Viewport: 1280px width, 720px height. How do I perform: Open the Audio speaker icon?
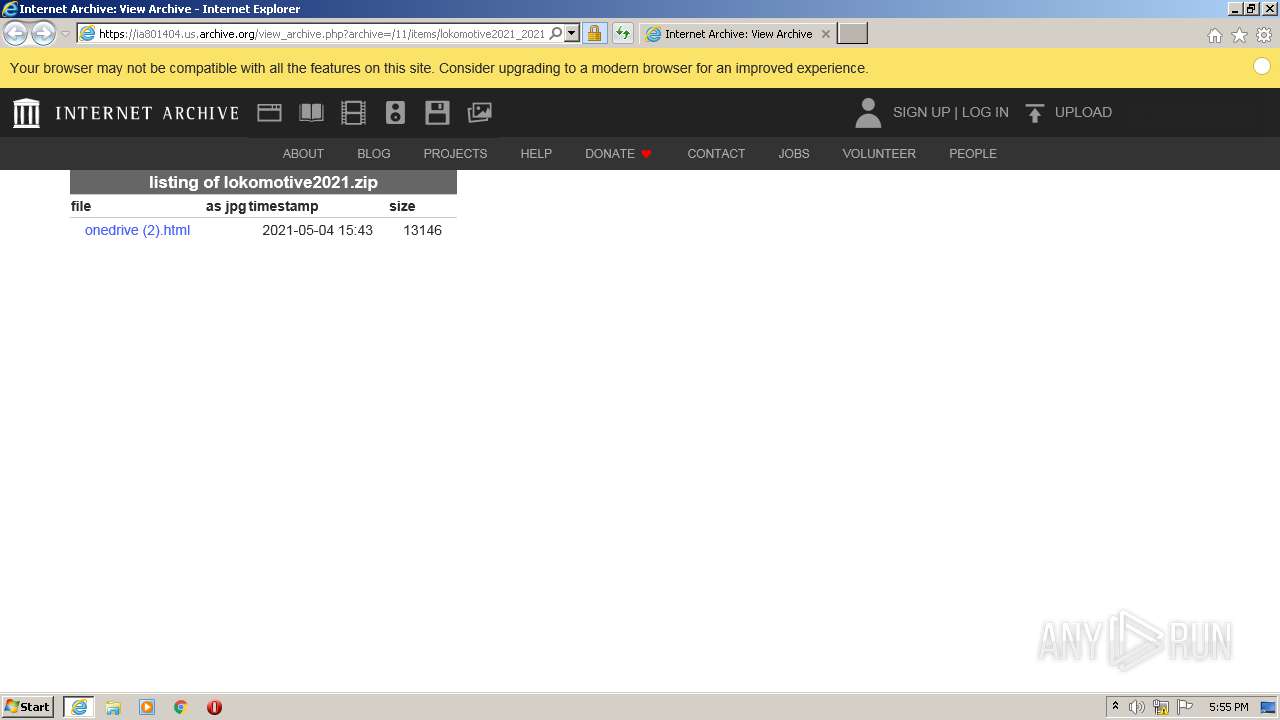[395, 113]
